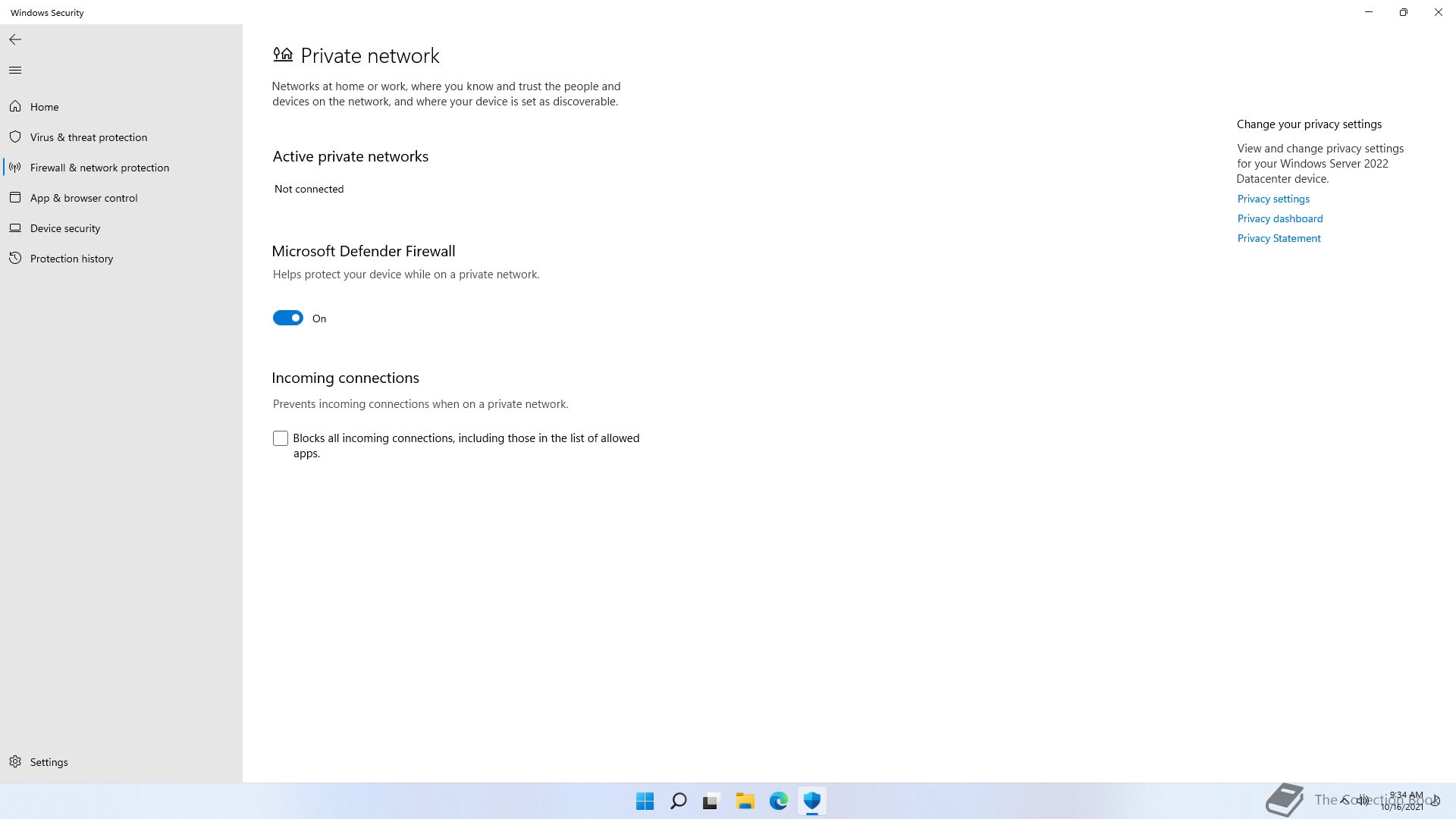Launch Microsoft Edge from taskbar
The width and height of the screenshot is (1456, 819).
click(x=779, y=801)
